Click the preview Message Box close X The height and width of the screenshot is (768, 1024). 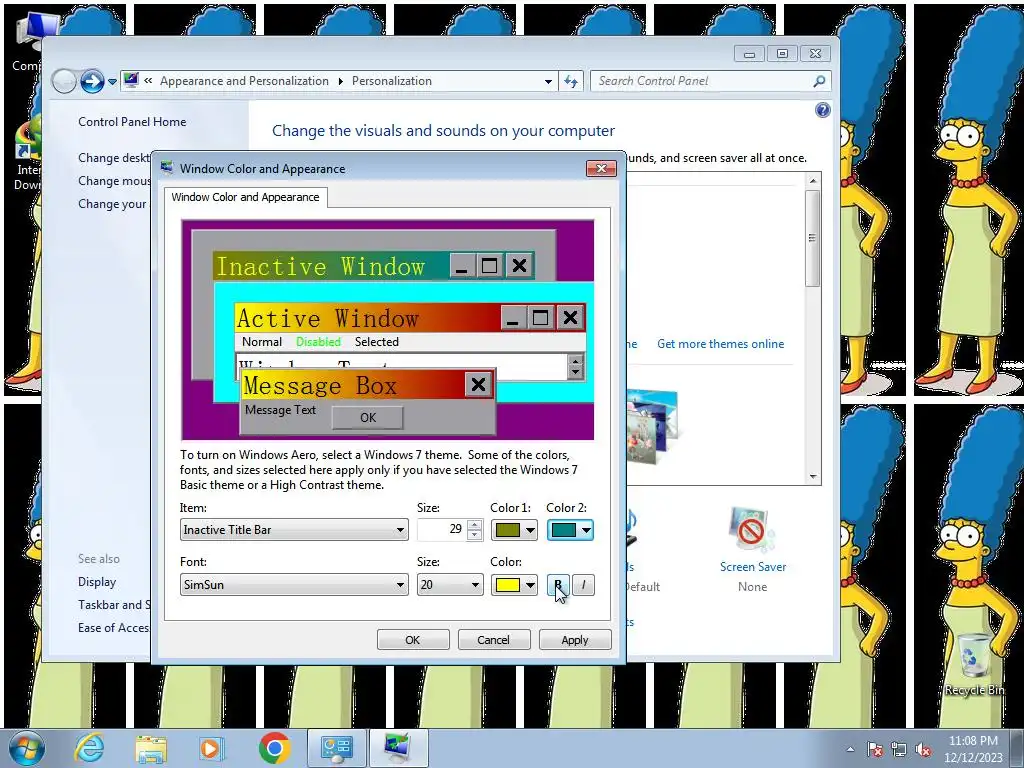click(478, 385)
